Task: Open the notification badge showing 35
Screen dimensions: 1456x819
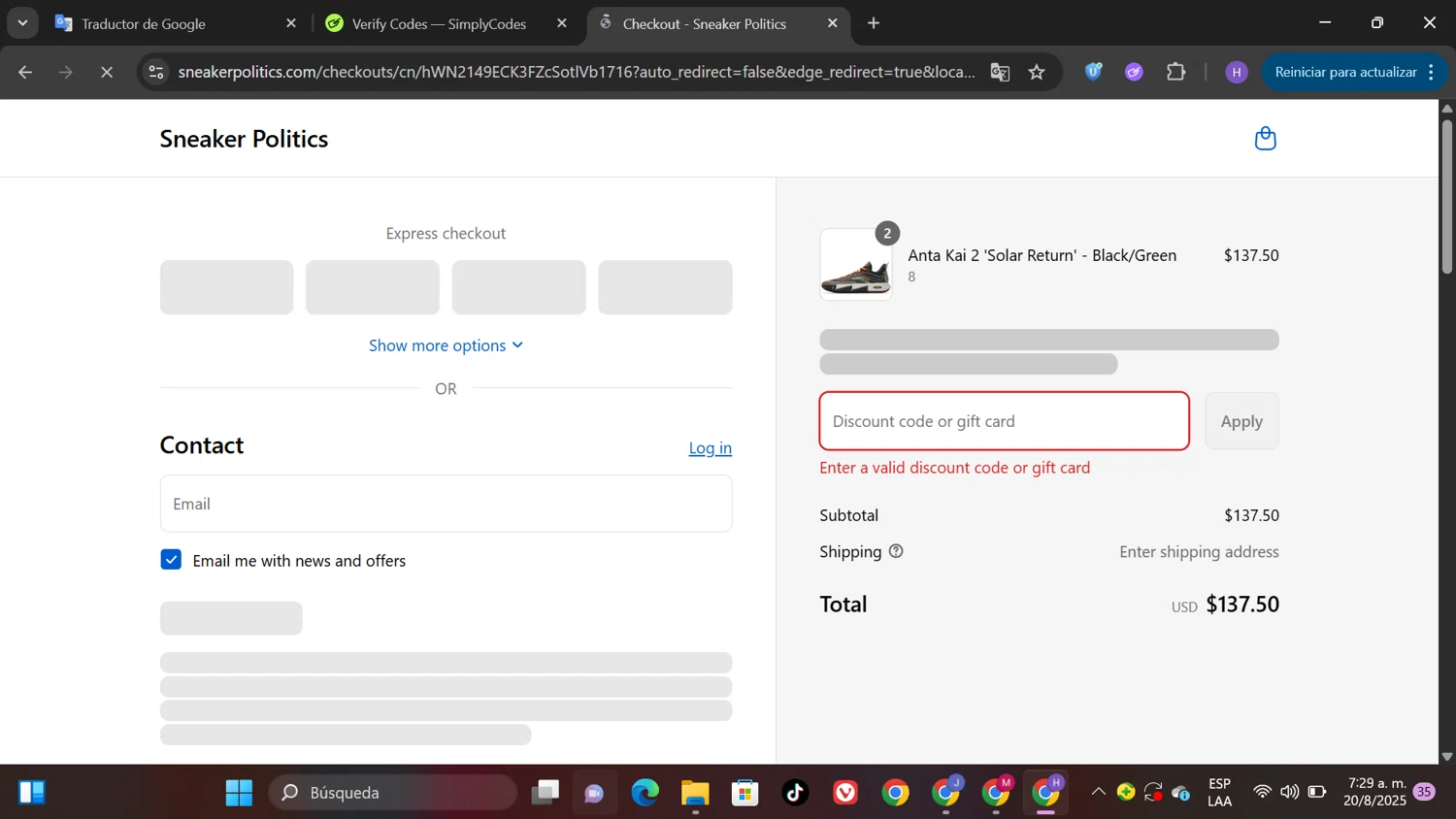Action: pos(1424,792)
